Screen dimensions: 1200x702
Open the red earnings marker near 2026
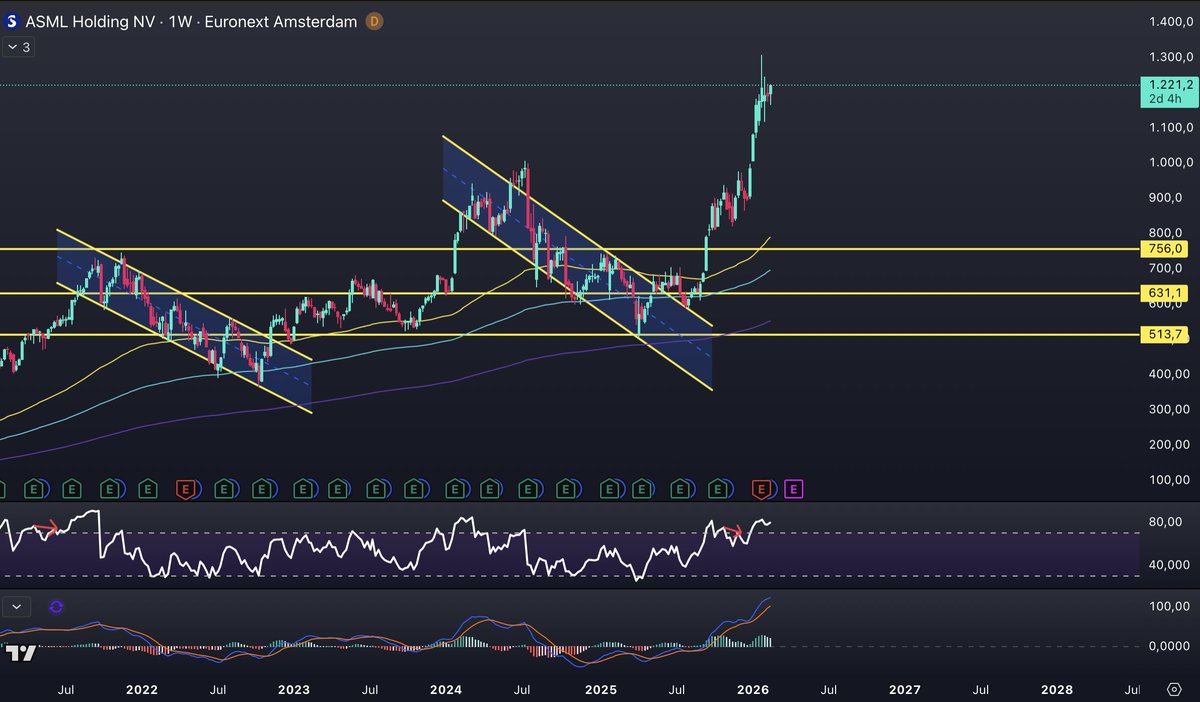[761, 488]
